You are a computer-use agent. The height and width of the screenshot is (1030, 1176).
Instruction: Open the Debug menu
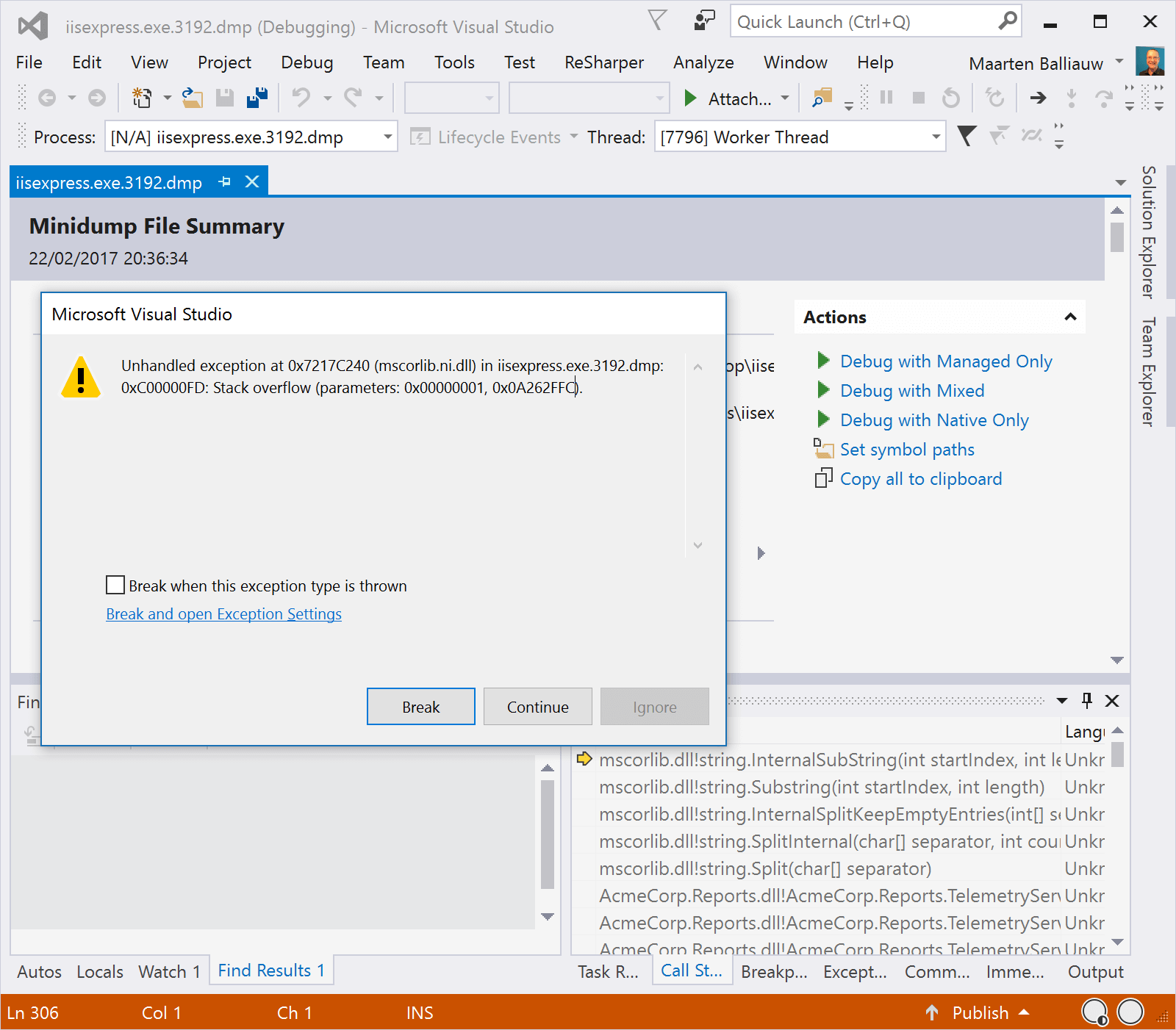(307, 62)
